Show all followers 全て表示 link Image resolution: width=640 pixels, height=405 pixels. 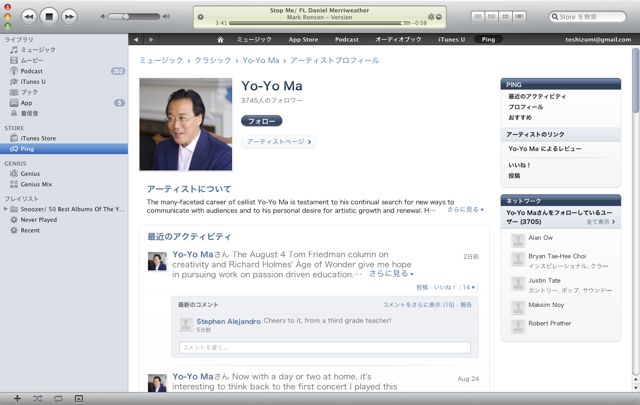tap(600, 222)
